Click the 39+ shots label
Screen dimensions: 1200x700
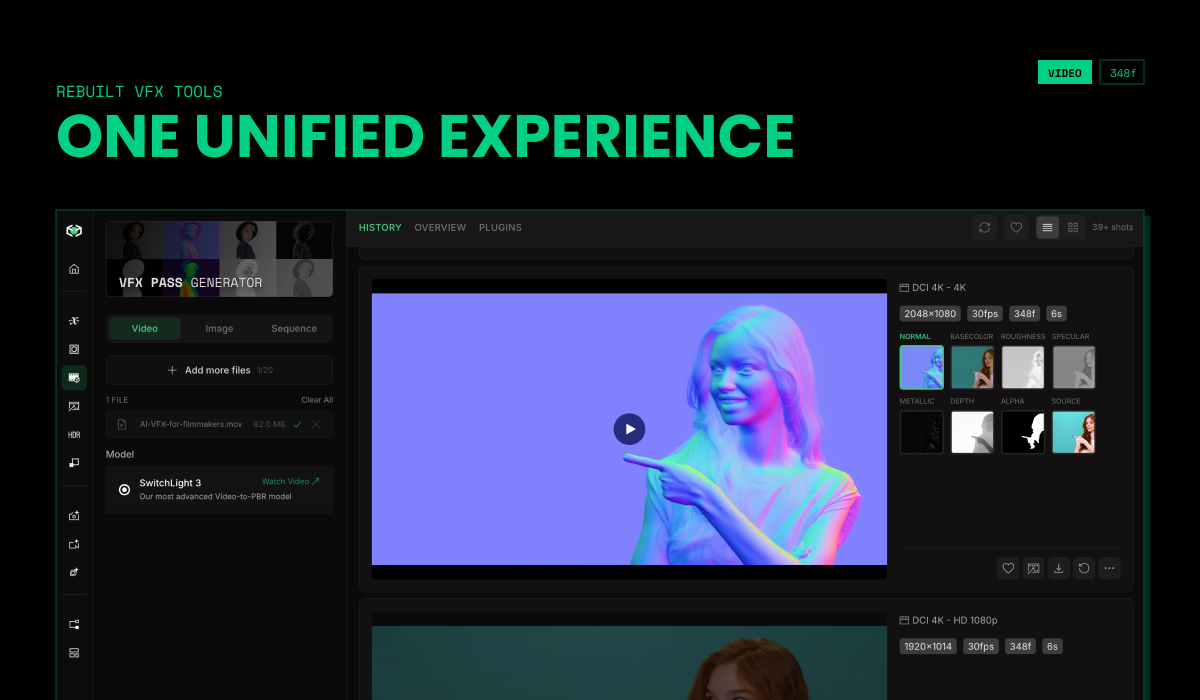1113,228
